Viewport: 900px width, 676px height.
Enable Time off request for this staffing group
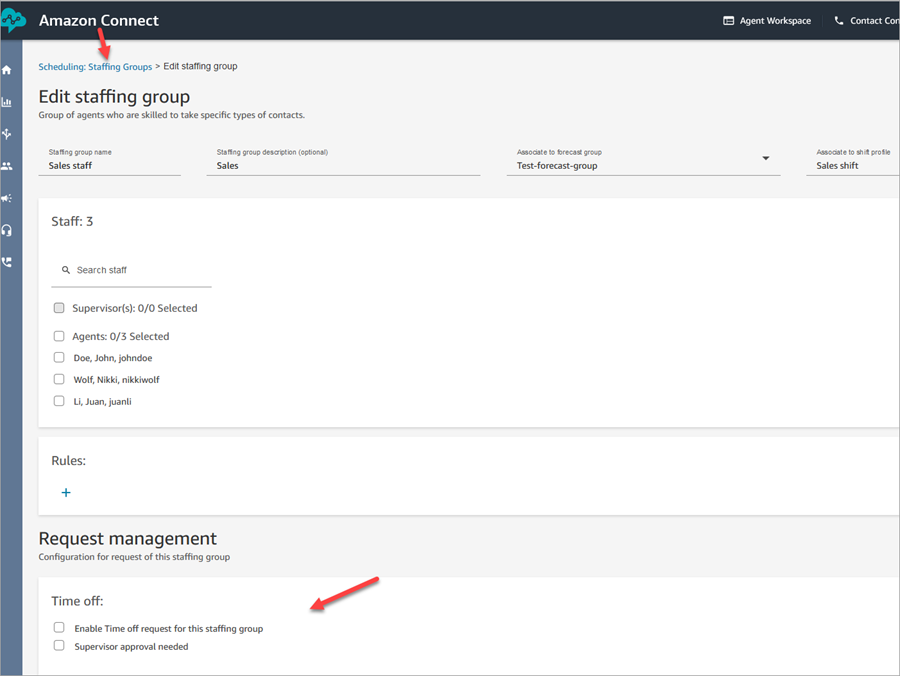(x=59, y=628)
